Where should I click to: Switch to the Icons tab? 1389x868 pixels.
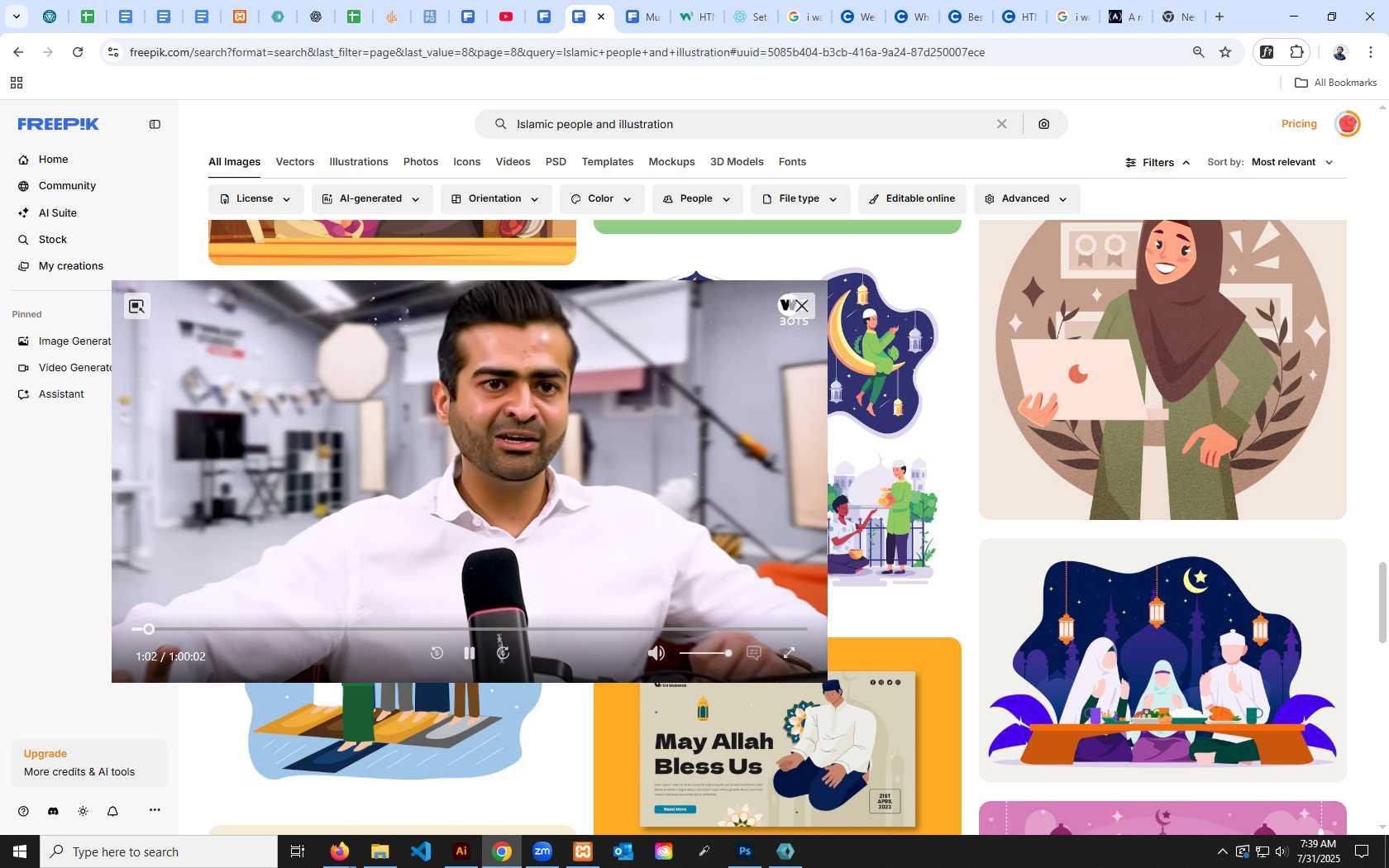[466, 162]
